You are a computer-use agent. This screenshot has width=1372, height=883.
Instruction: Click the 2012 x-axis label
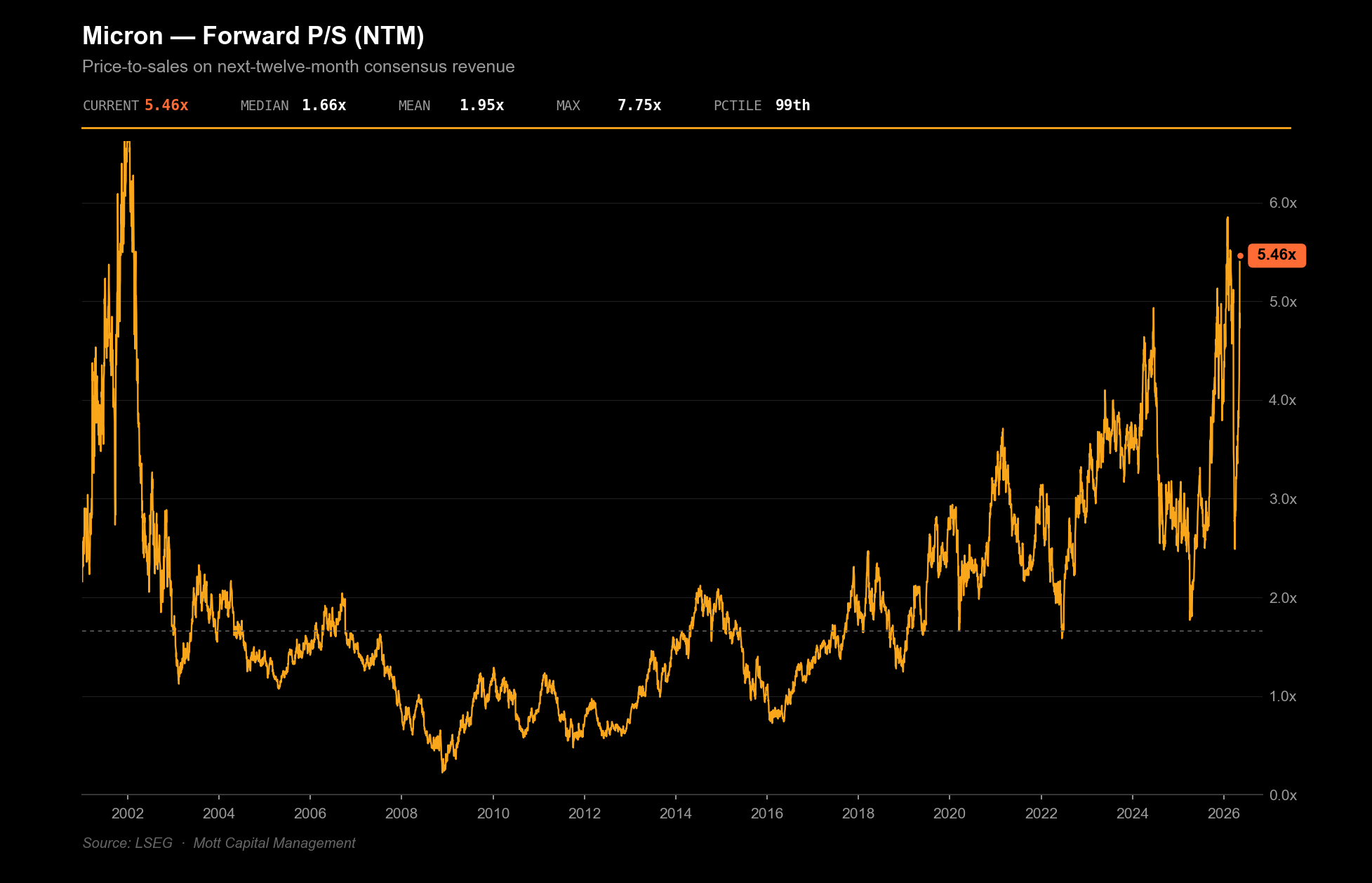[x=585, y=814]
